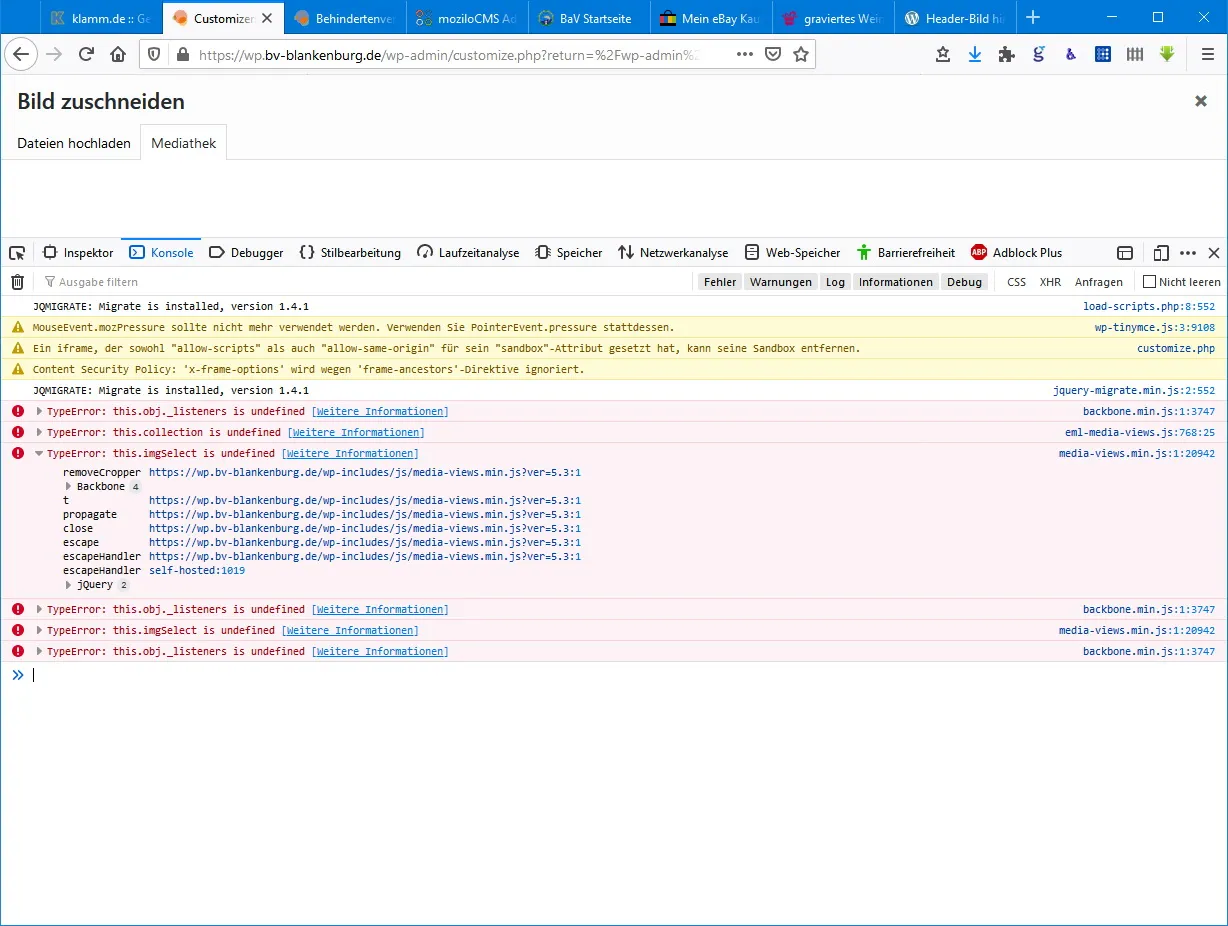Open the eml-media-views.js:768:25 source link
Viewport: 1228px width, 926px height.
click(x=1140, y=433)
